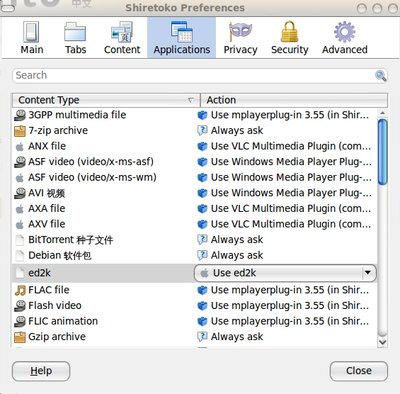
Task: Select the ANX file row
Action: [x=195, y=146]
